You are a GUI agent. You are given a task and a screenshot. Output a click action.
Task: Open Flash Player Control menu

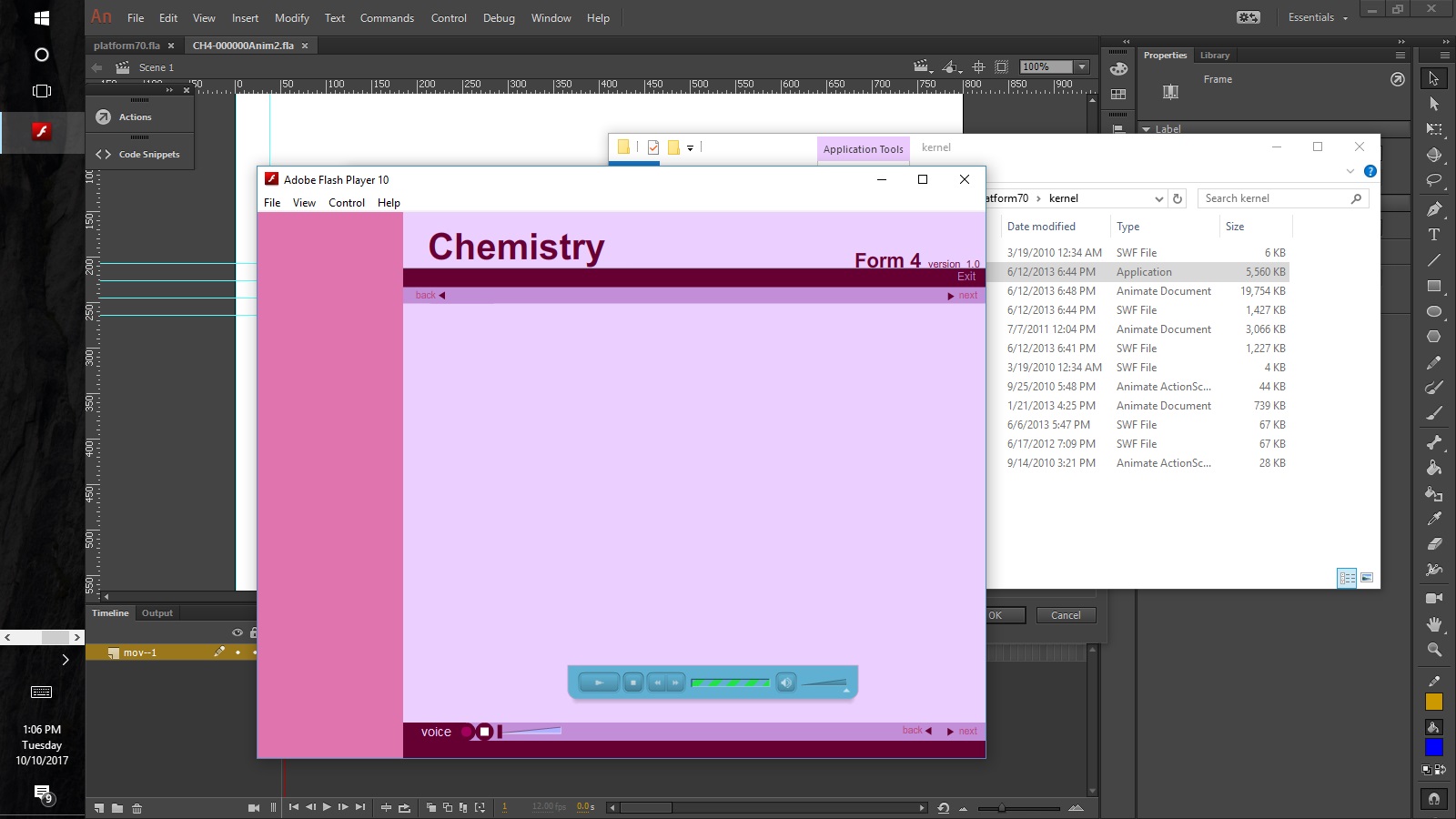tap(347, 203)
